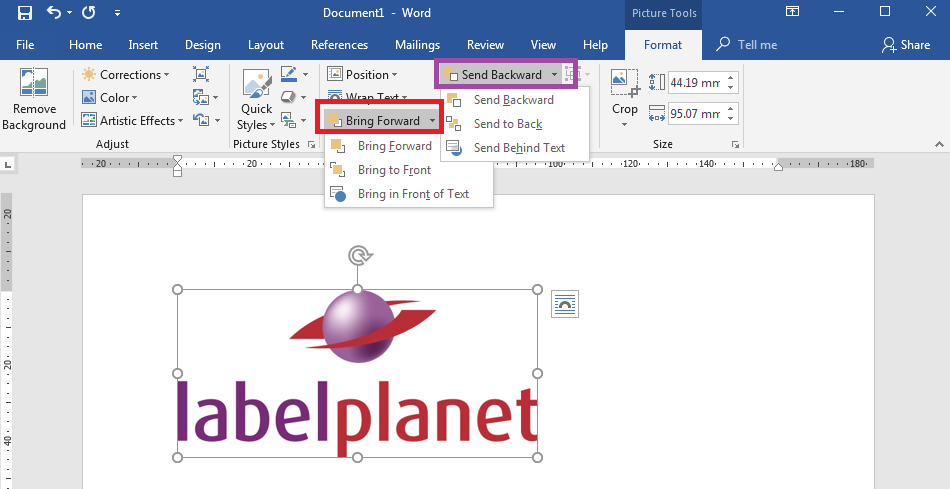The image size is (950, 489).
Task: Collapse the ribbon with the chevron
Action: 939,144
